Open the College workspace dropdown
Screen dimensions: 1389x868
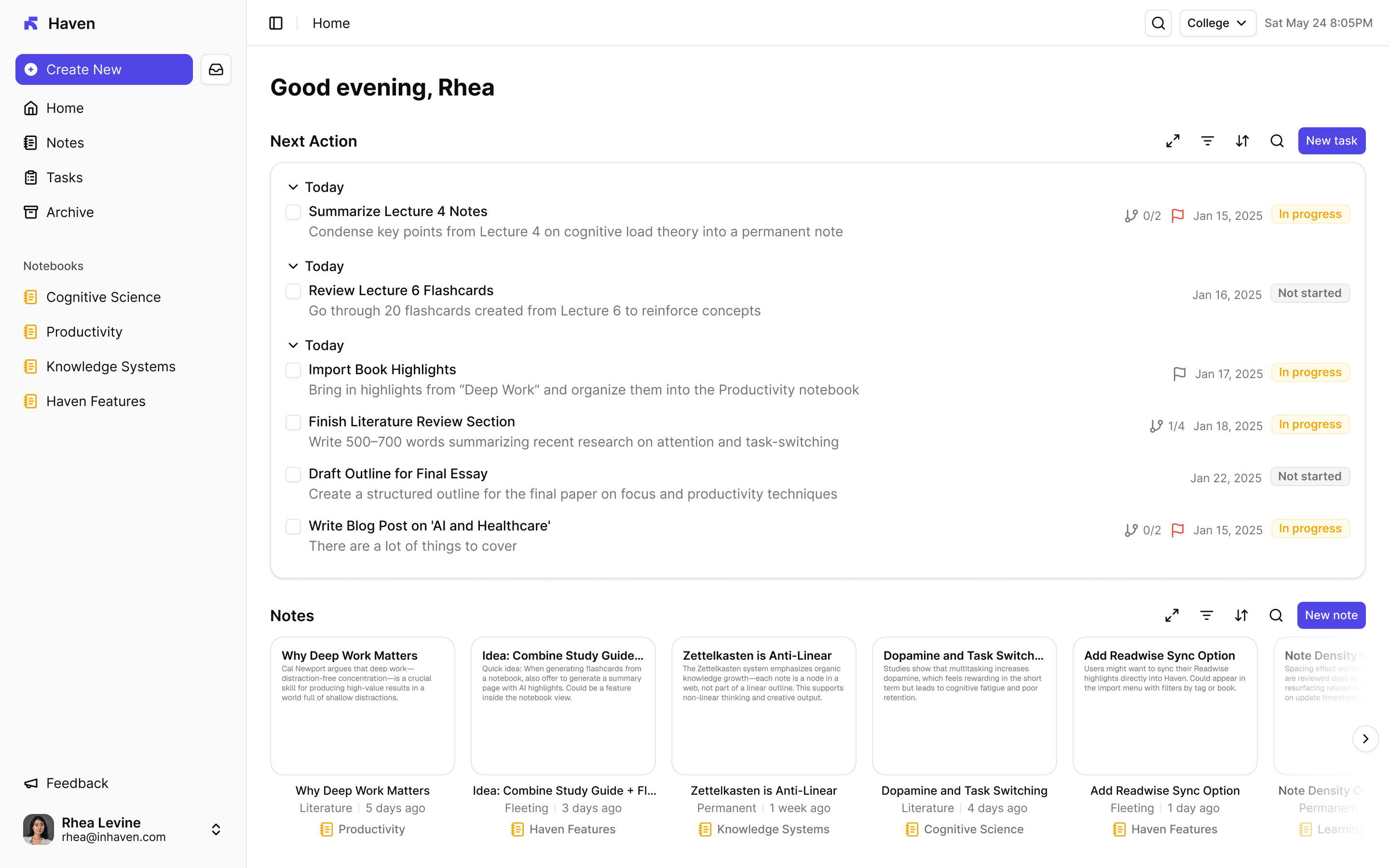[x=1217, y=23]
